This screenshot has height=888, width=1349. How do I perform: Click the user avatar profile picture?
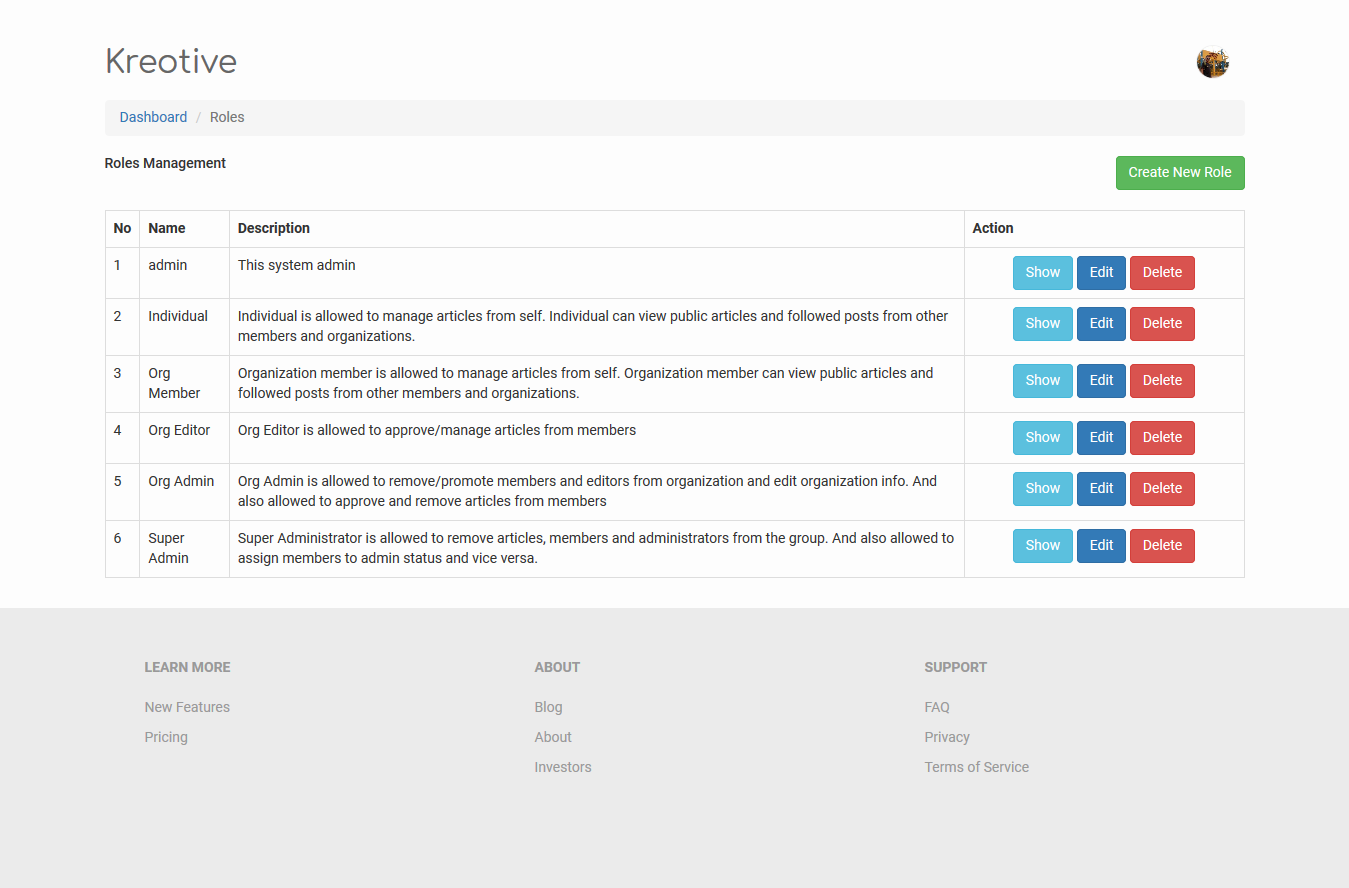1212,63
